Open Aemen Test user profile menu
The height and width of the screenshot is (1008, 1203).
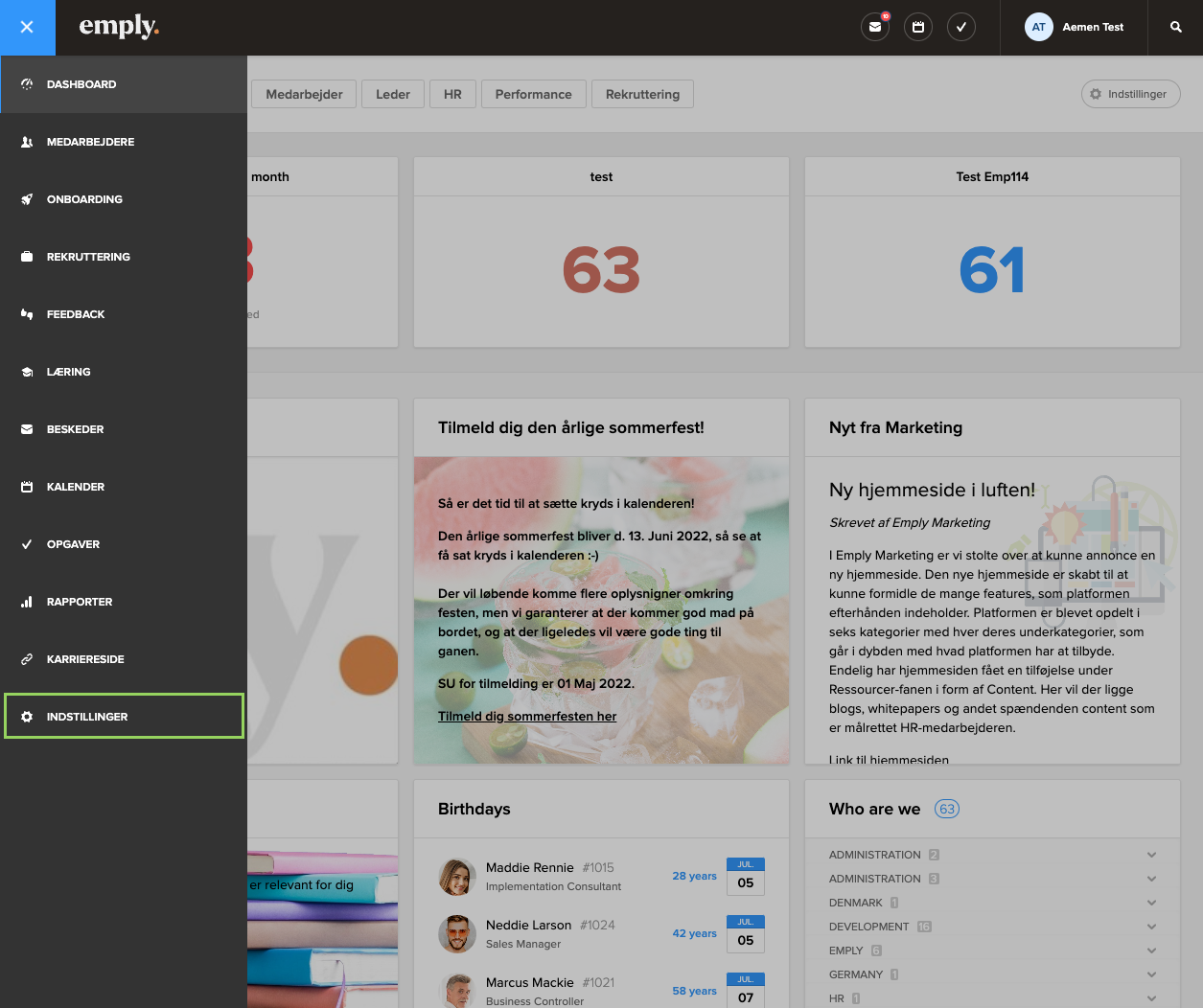[x=1074, y=27]
